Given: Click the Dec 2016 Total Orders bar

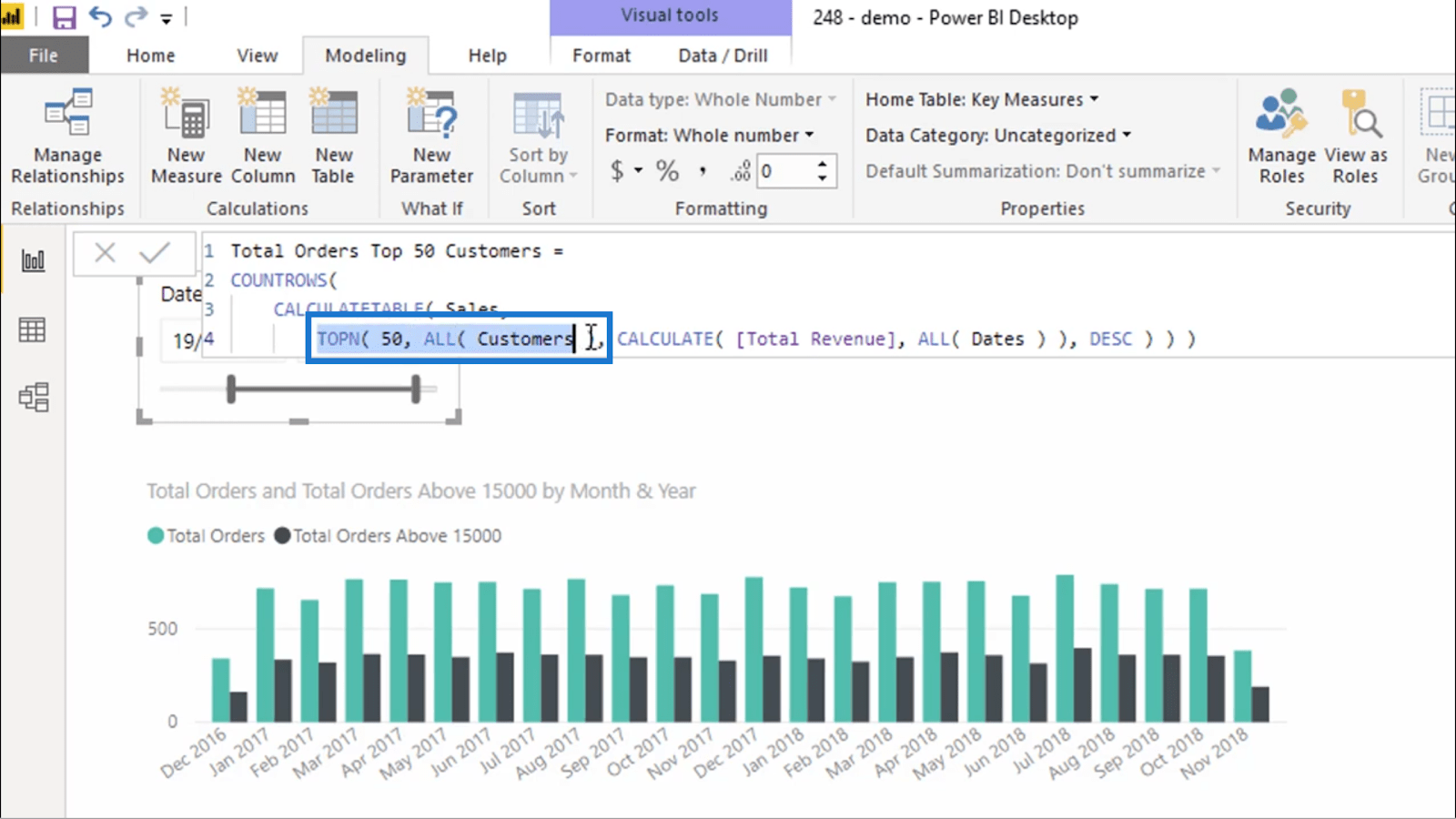Looking at the screenshot, I should (220, 690).
